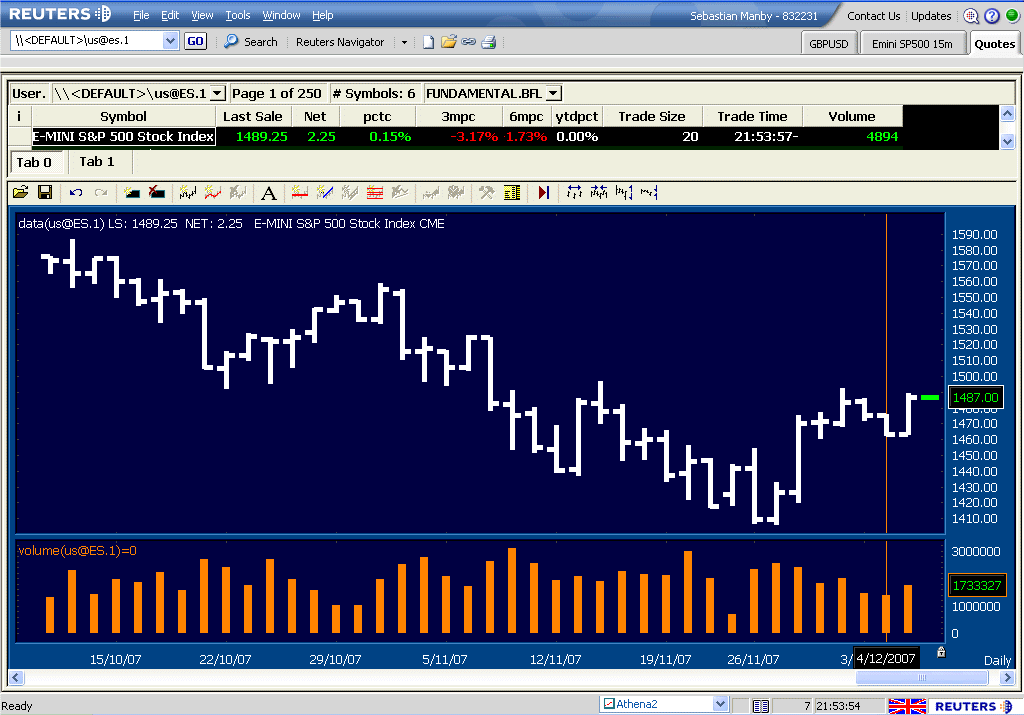1024x715 pixels.
Task: Click the Volume column header
Action: point(852,116)
